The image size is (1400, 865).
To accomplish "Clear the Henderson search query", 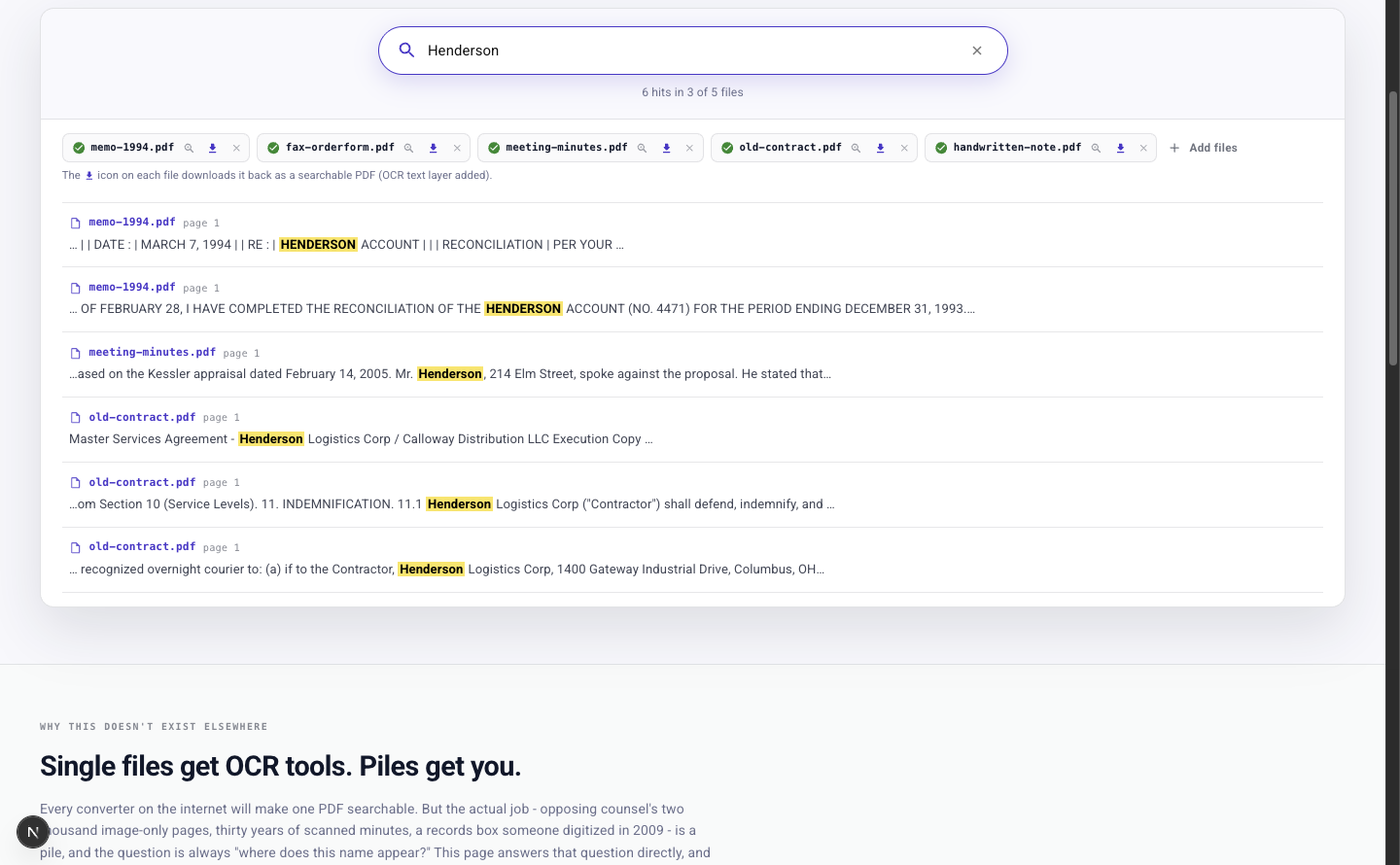I will (977, 51).
